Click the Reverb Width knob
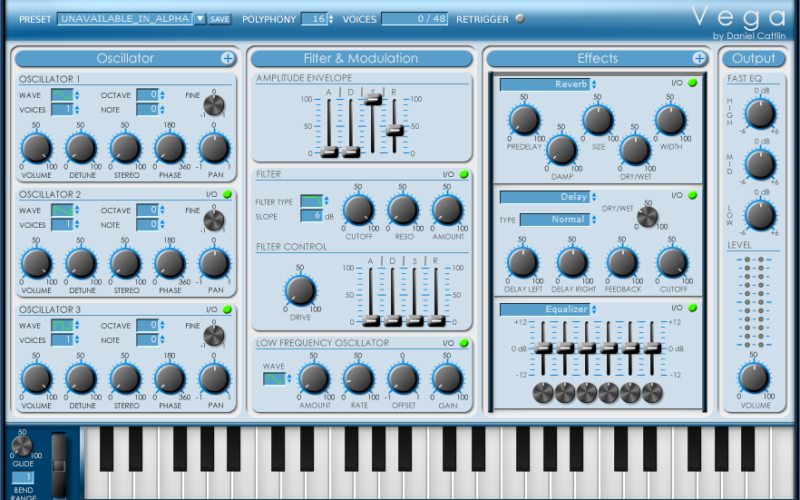 670,120
